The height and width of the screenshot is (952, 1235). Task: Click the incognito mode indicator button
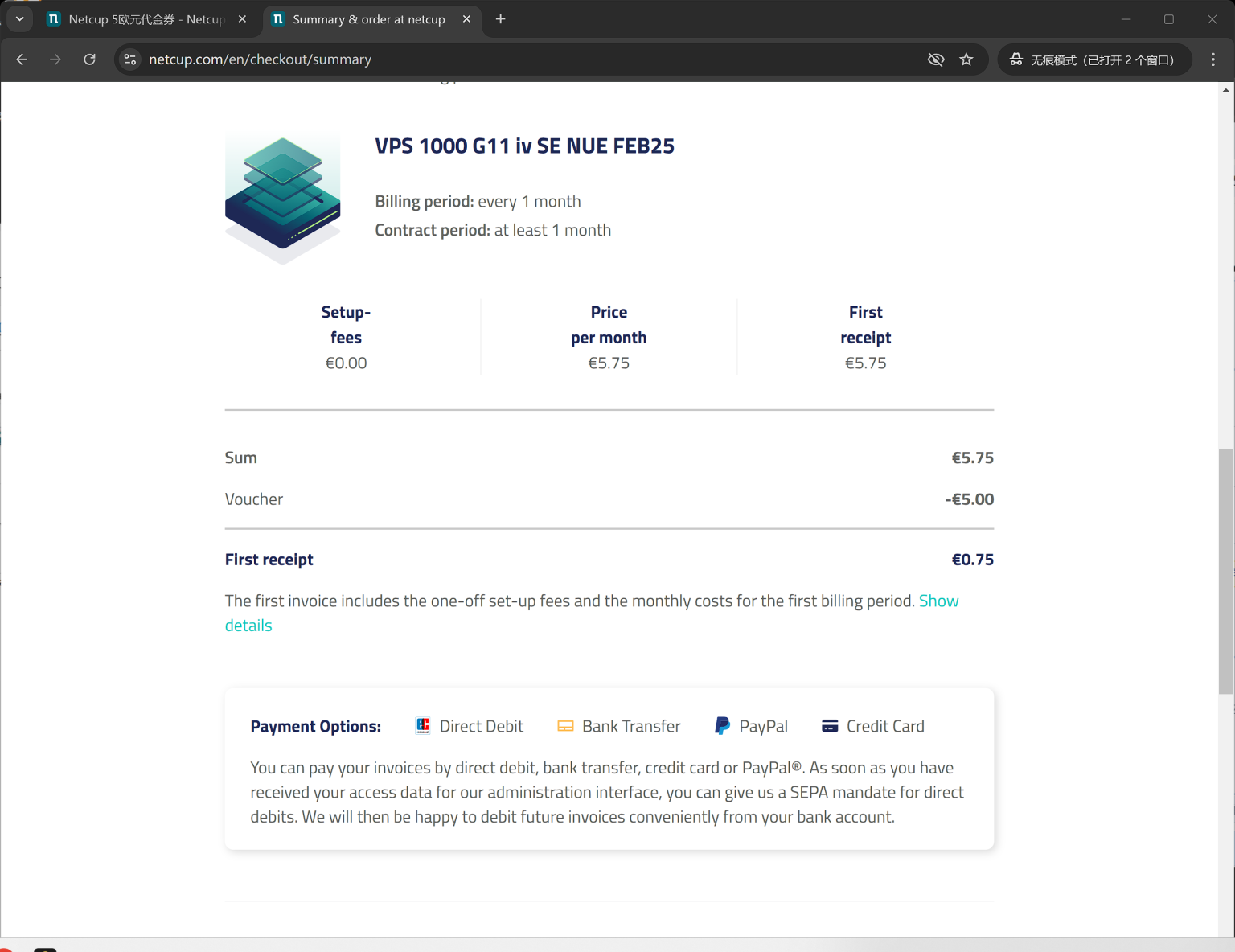[x=1093, y=59]
